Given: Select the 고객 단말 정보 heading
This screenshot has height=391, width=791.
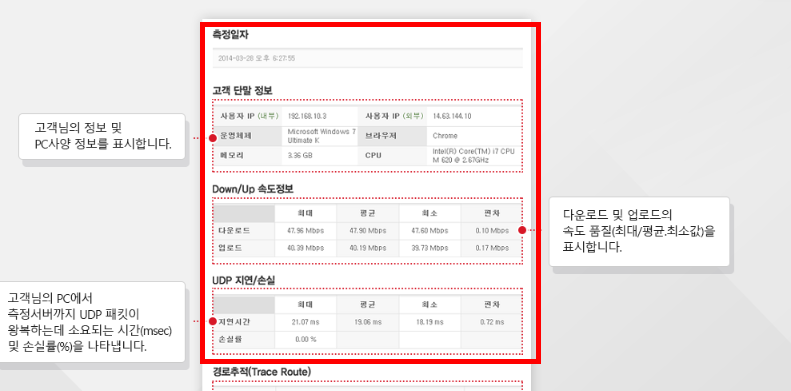Looking at the screenshot, I should pos(242,91).
